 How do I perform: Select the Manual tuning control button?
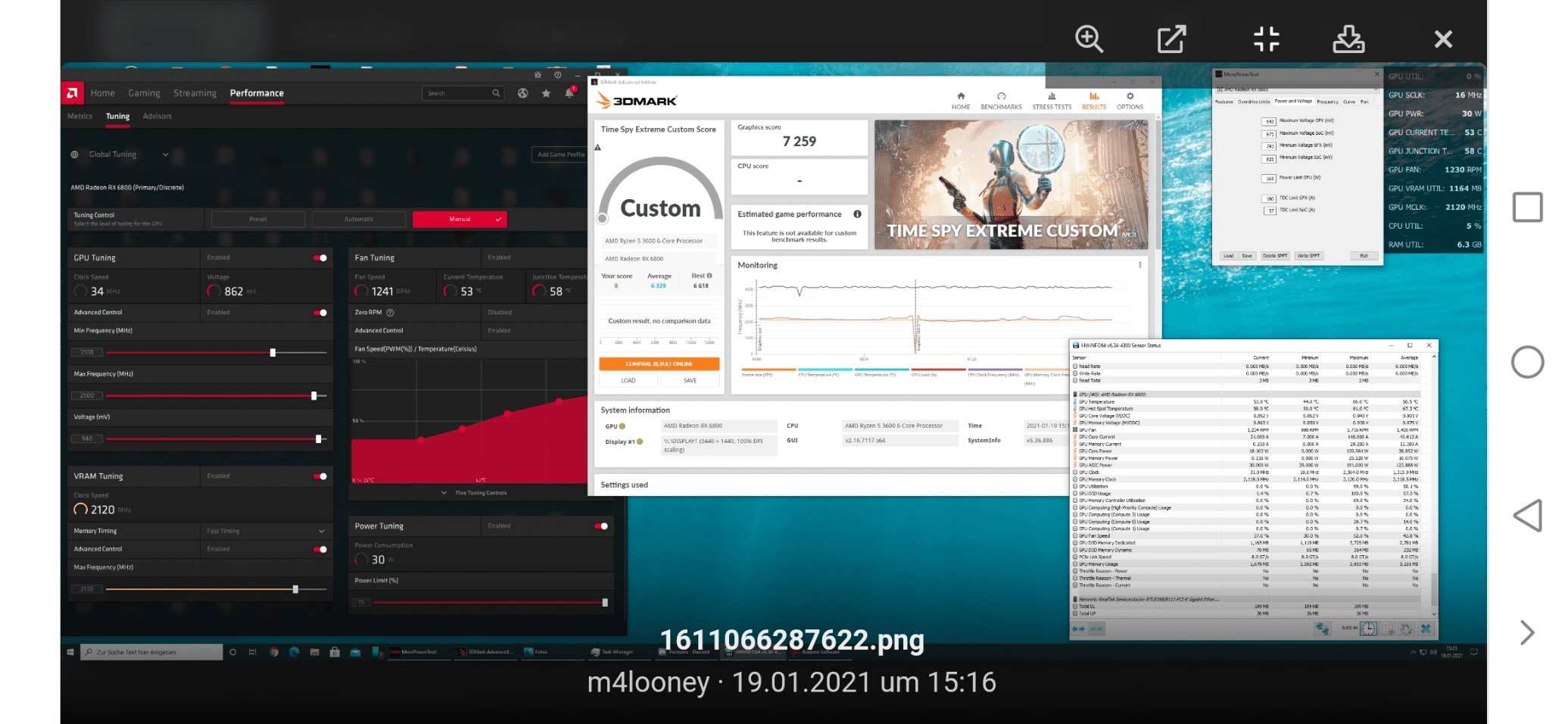460,220
